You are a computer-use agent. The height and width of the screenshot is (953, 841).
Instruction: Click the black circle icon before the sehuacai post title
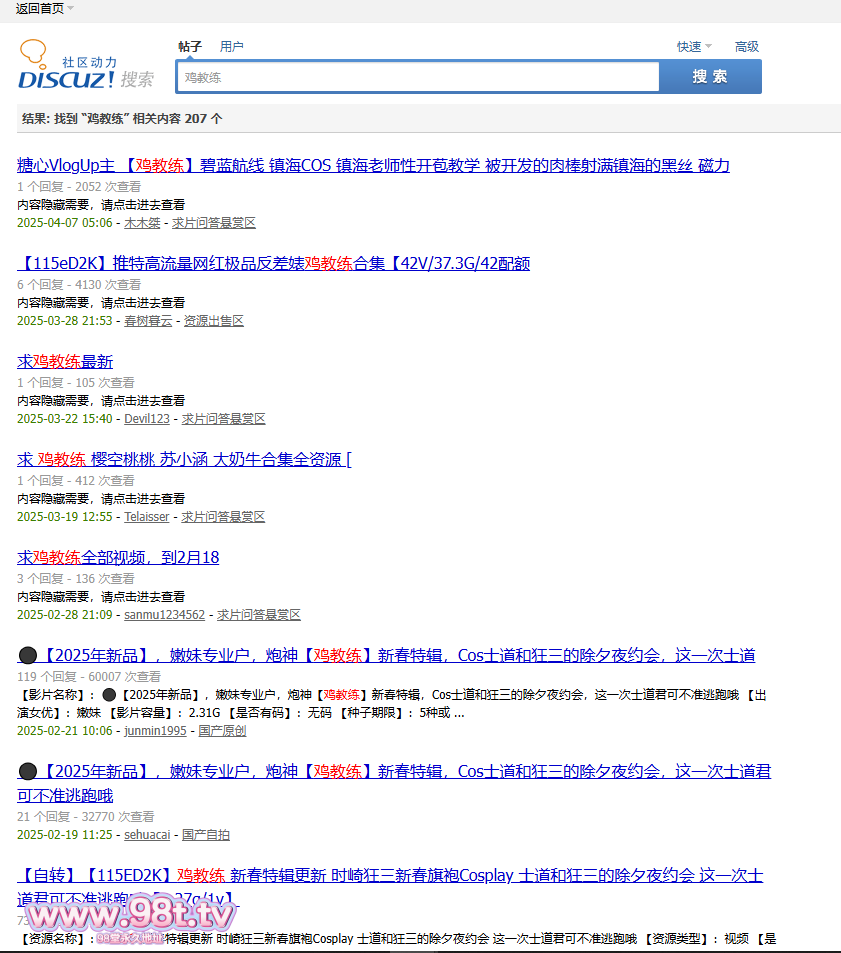(x=28, y=772)
